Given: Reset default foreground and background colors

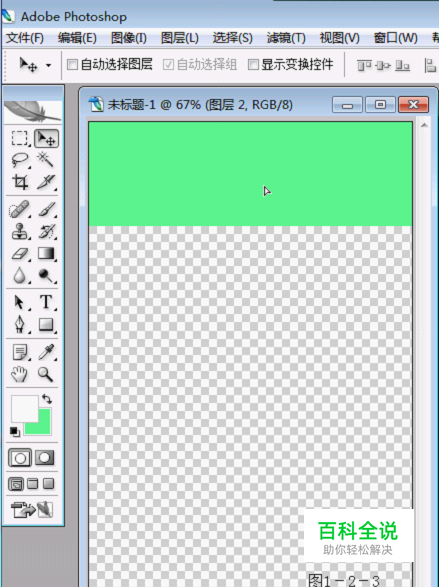Looking at the screenshot, I should pyautogui.click(x=15, y=432).
